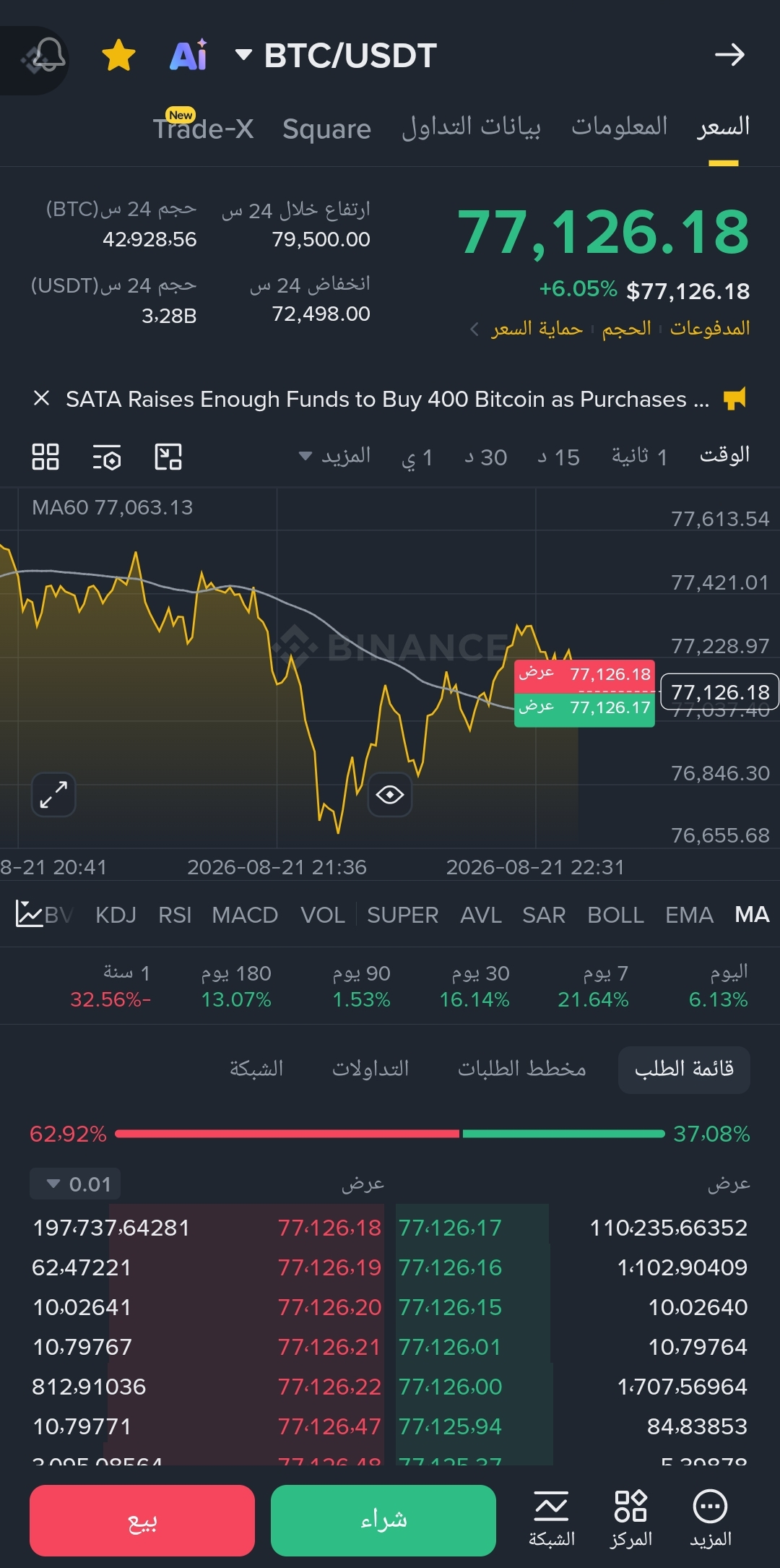Toggle the KDJ indicator

click(x=116, y=915)
